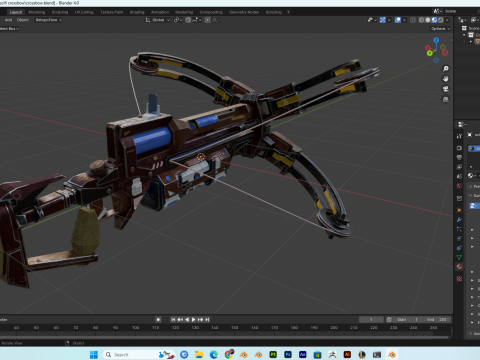This screenshot has width=480, height=360.
Task: Switch to the UV Editing workspace tab
Action: click(x=84, y=12)
